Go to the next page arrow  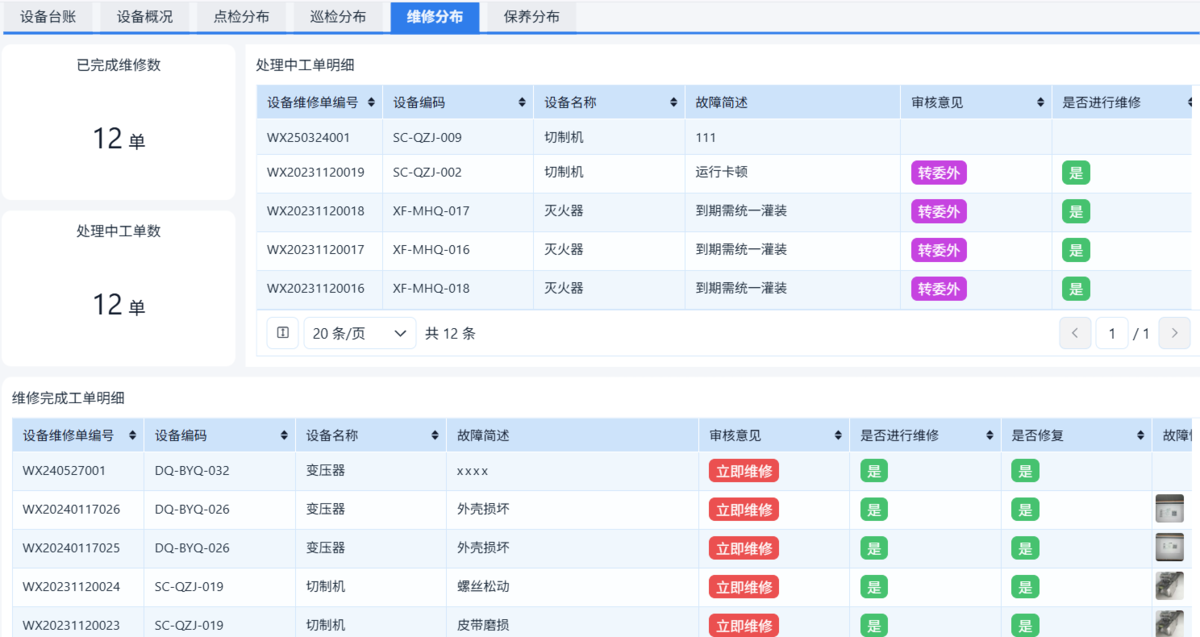tap(1175, 332)
